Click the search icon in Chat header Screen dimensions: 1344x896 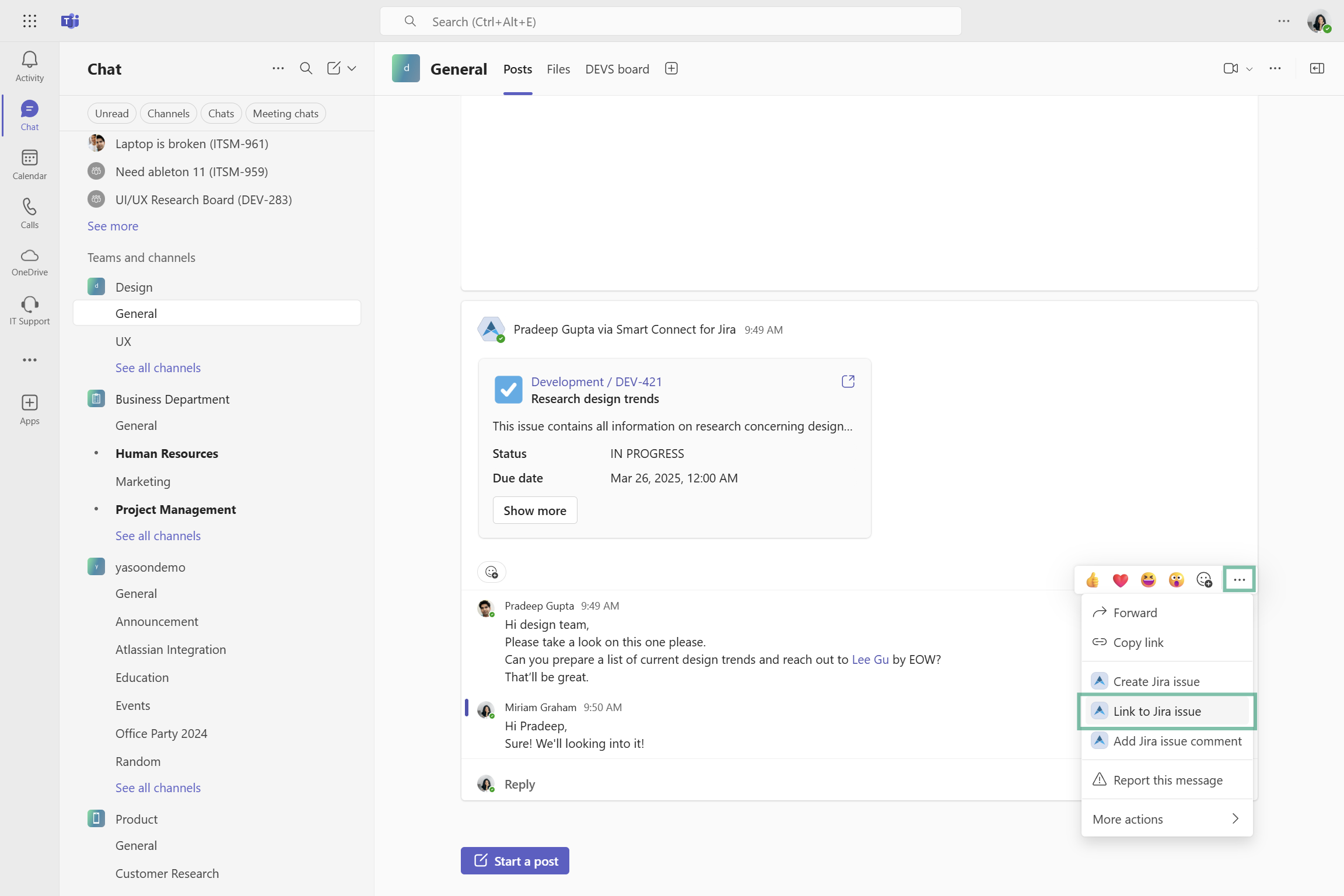[x=306, y=68]
